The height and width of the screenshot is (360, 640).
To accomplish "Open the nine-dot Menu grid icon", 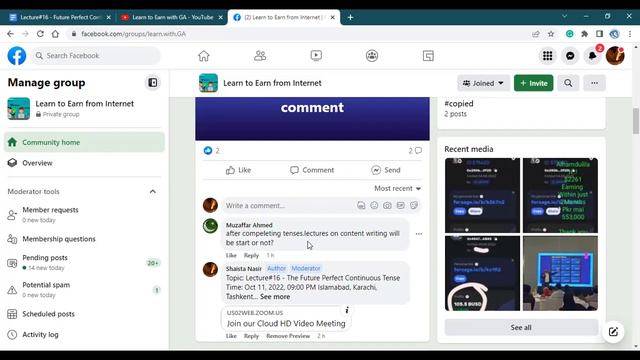I will 547,56.
